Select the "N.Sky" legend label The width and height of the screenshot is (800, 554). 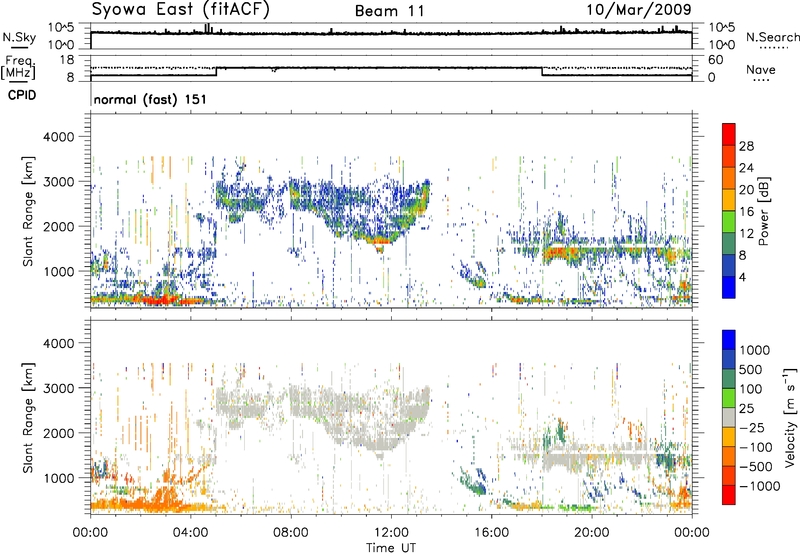pyautogui.click(x=19, y=37)
